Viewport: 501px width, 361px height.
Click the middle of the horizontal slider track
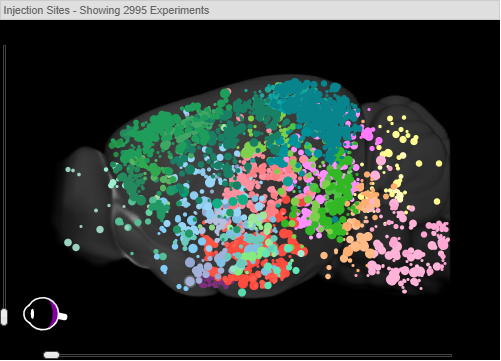click(248, 355)
